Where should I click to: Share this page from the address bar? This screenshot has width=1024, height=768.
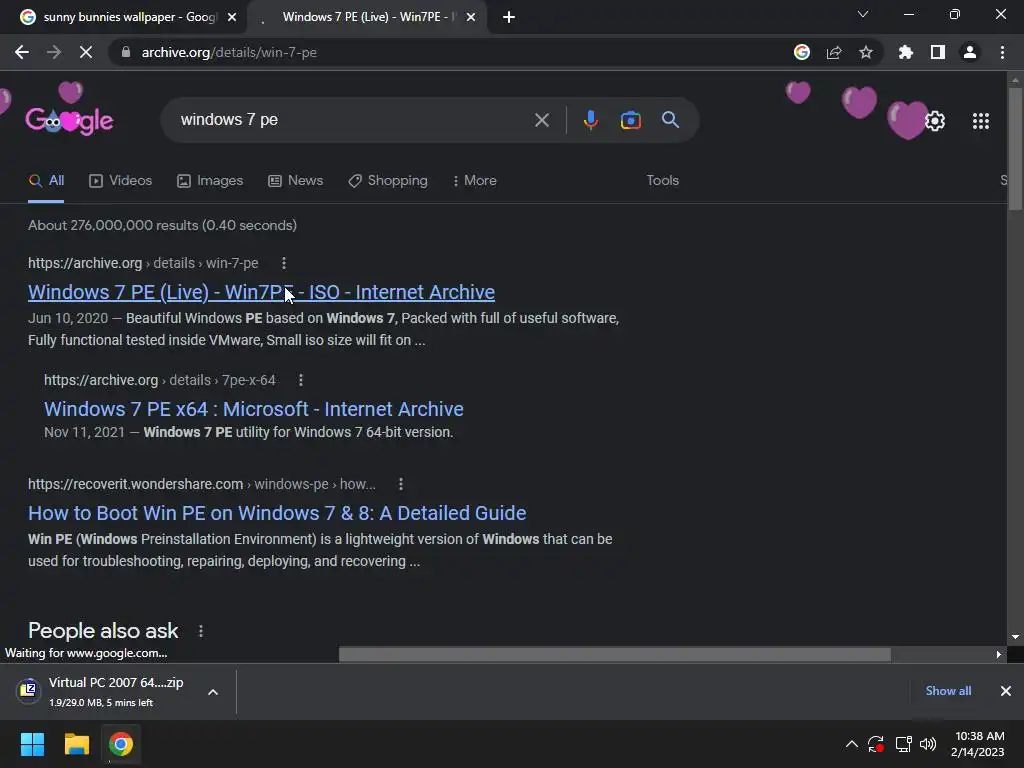(834, 52)
